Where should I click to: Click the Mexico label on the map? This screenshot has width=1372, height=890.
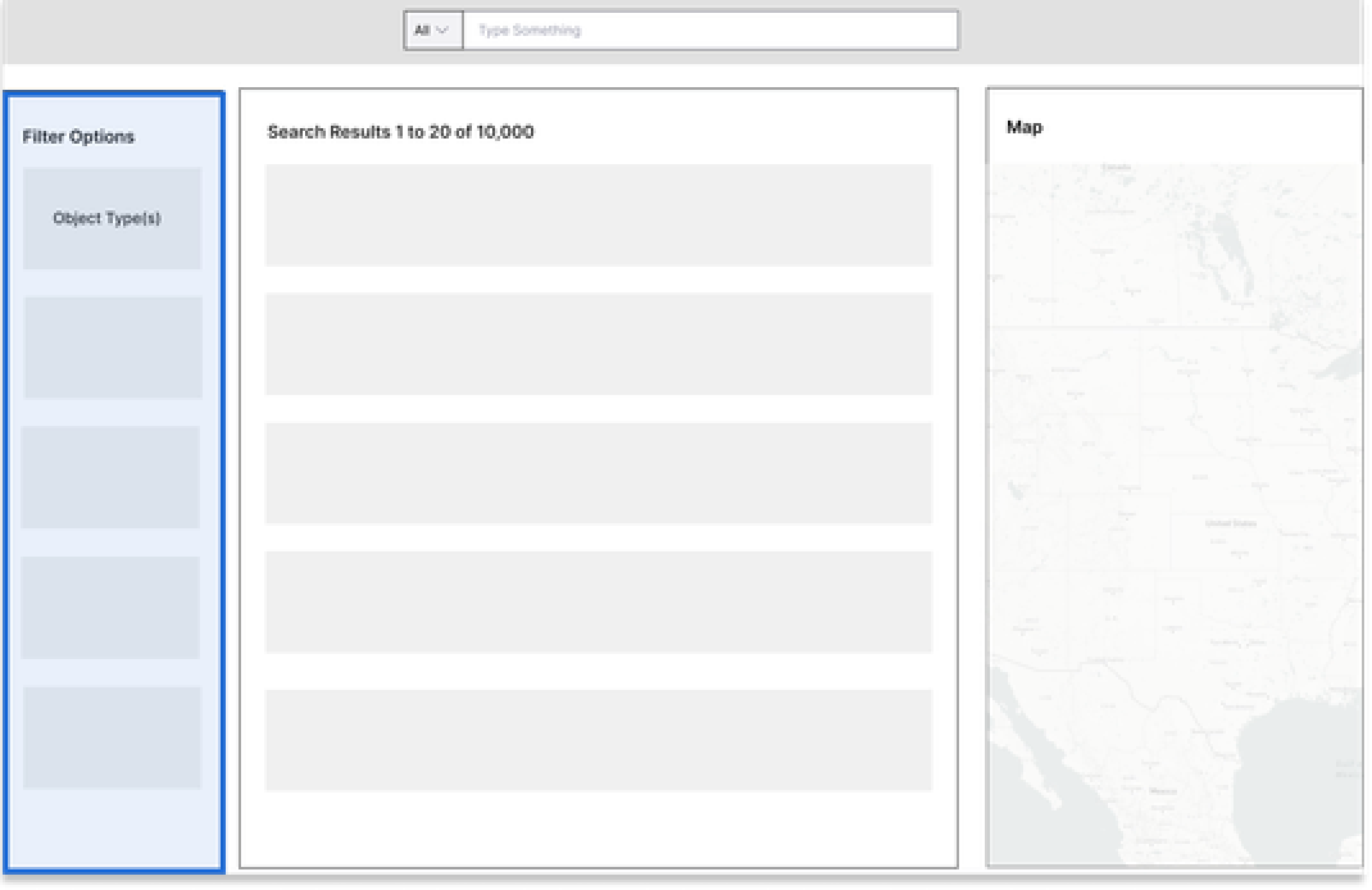coord(1162,791)
